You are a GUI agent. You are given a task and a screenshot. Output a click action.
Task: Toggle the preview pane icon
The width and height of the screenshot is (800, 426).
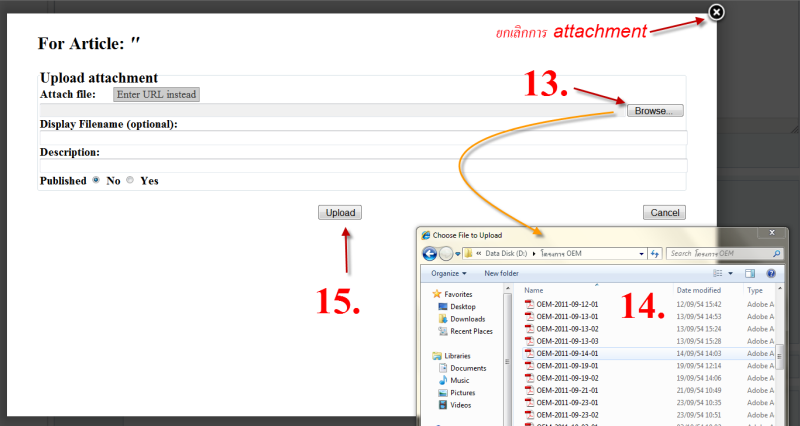[x=749, y=273]
